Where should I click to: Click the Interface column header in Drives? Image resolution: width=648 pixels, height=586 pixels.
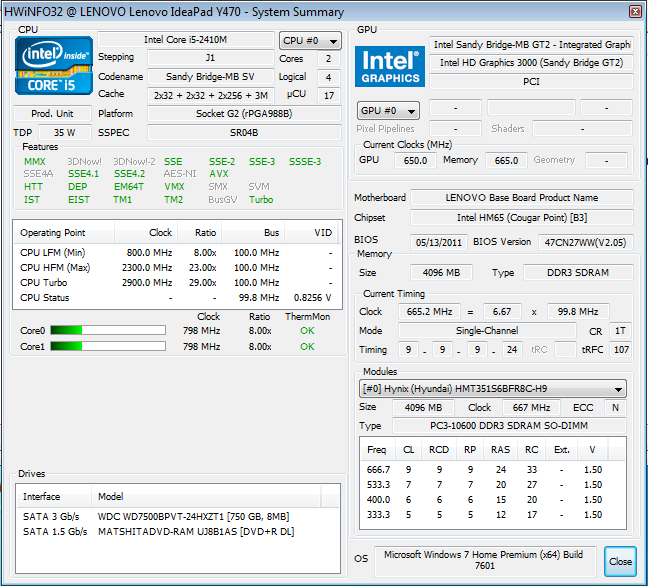point(54,496)
